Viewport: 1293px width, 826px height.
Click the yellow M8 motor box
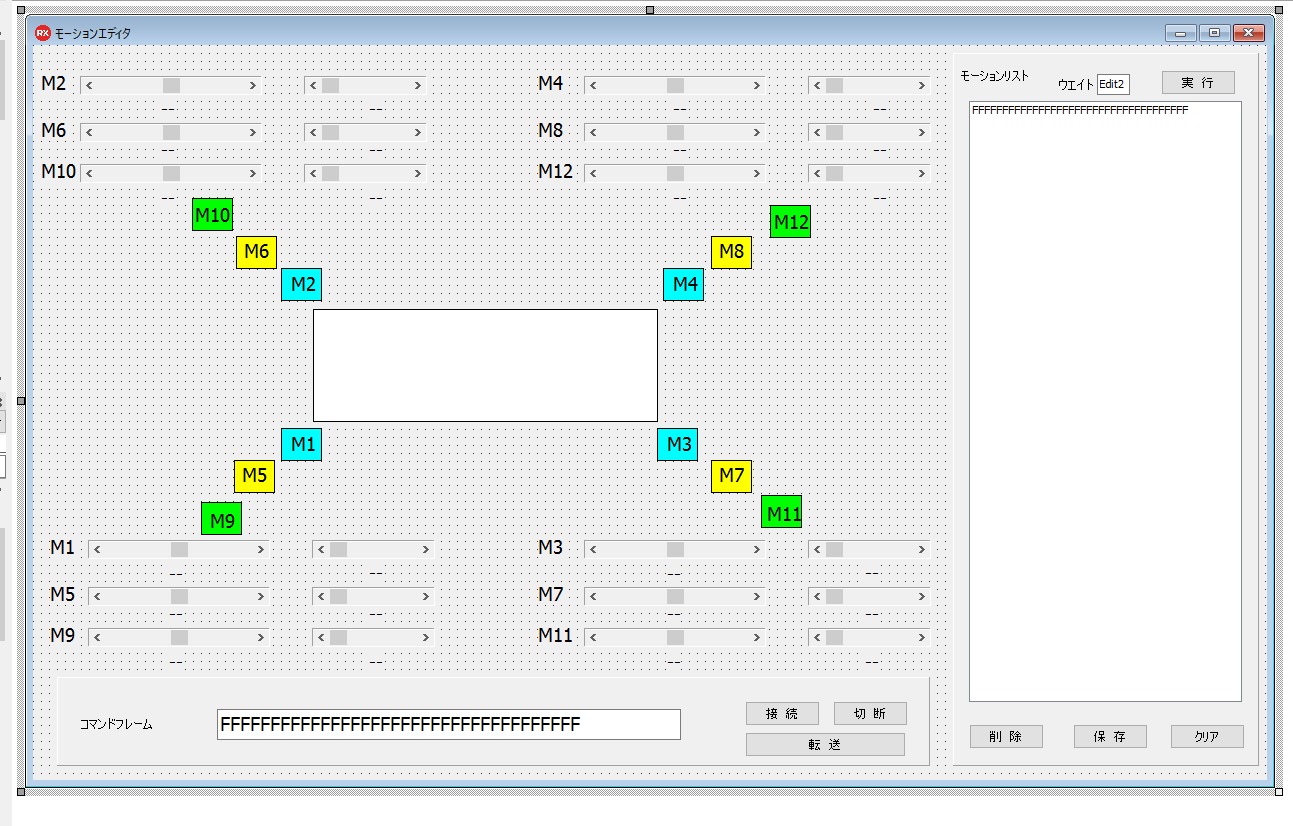click(x=731, y=252)
